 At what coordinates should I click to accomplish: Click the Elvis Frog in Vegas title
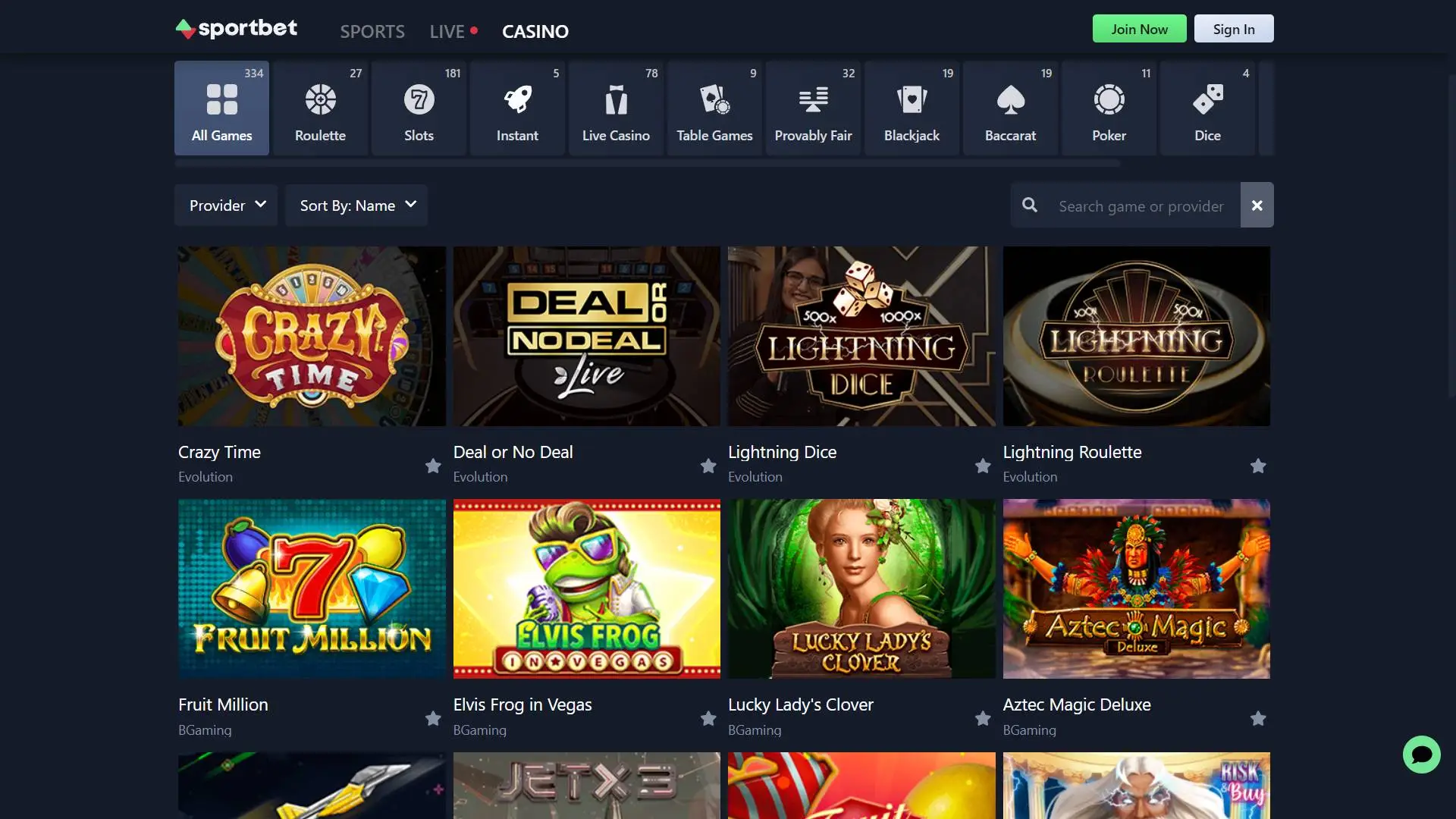point(522,704)
